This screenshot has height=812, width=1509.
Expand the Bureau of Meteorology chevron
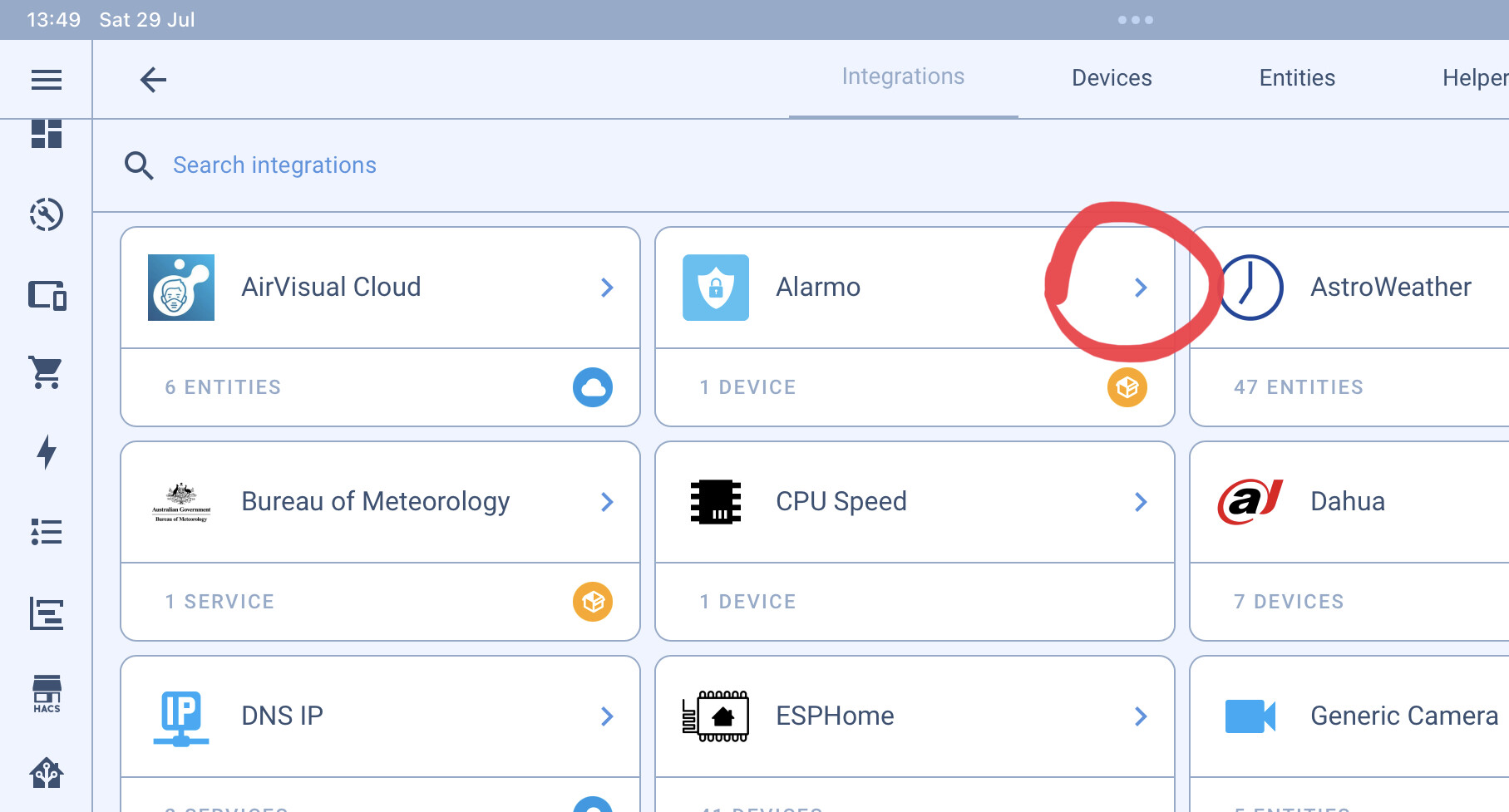[607, 501]
